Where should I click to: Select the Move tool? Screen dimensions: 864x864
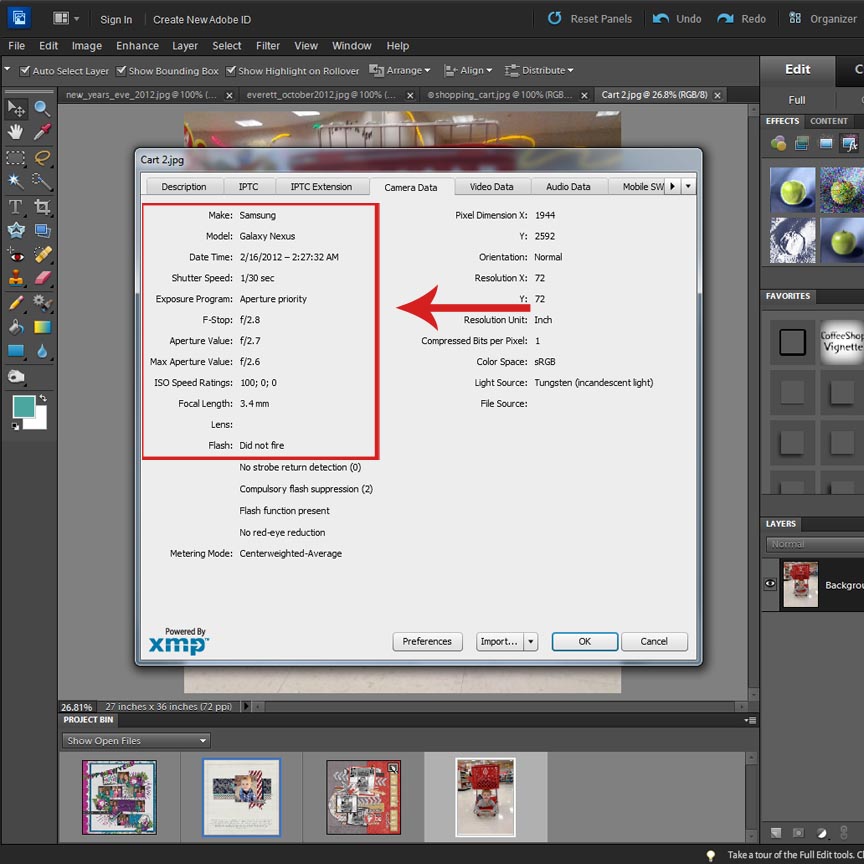(x=16, y=109)
